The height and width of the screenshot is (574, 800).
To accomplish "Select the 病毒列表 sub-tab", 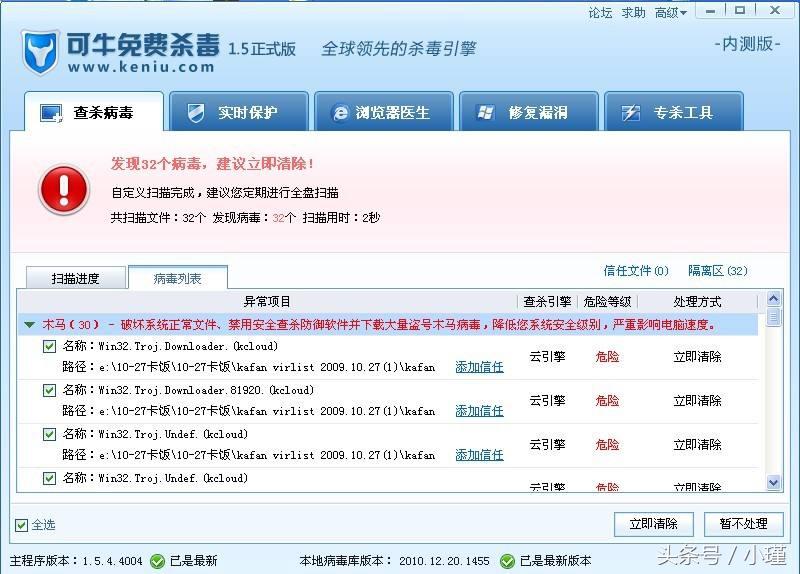I will click(x=178, y=278).
